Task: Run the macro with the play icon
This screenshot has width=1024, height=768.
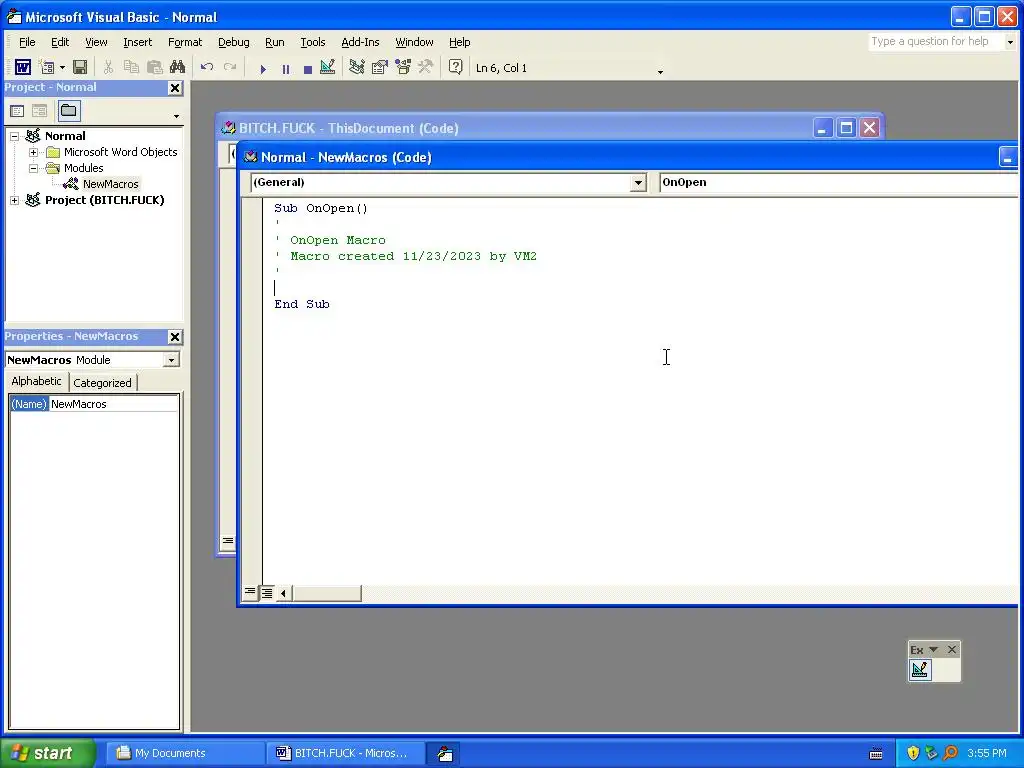Action: 263,69
